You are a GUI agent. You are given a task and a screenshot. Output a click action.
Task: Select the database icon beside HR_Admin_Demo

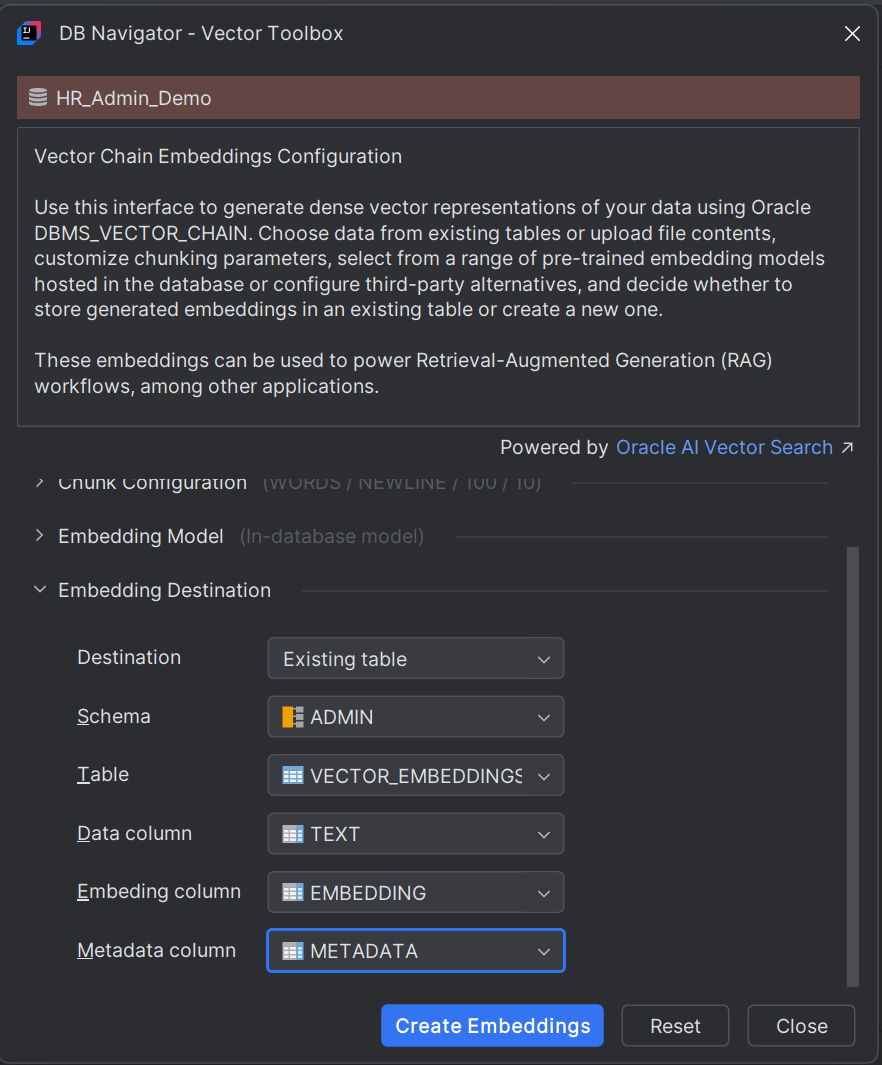(38, 97)
